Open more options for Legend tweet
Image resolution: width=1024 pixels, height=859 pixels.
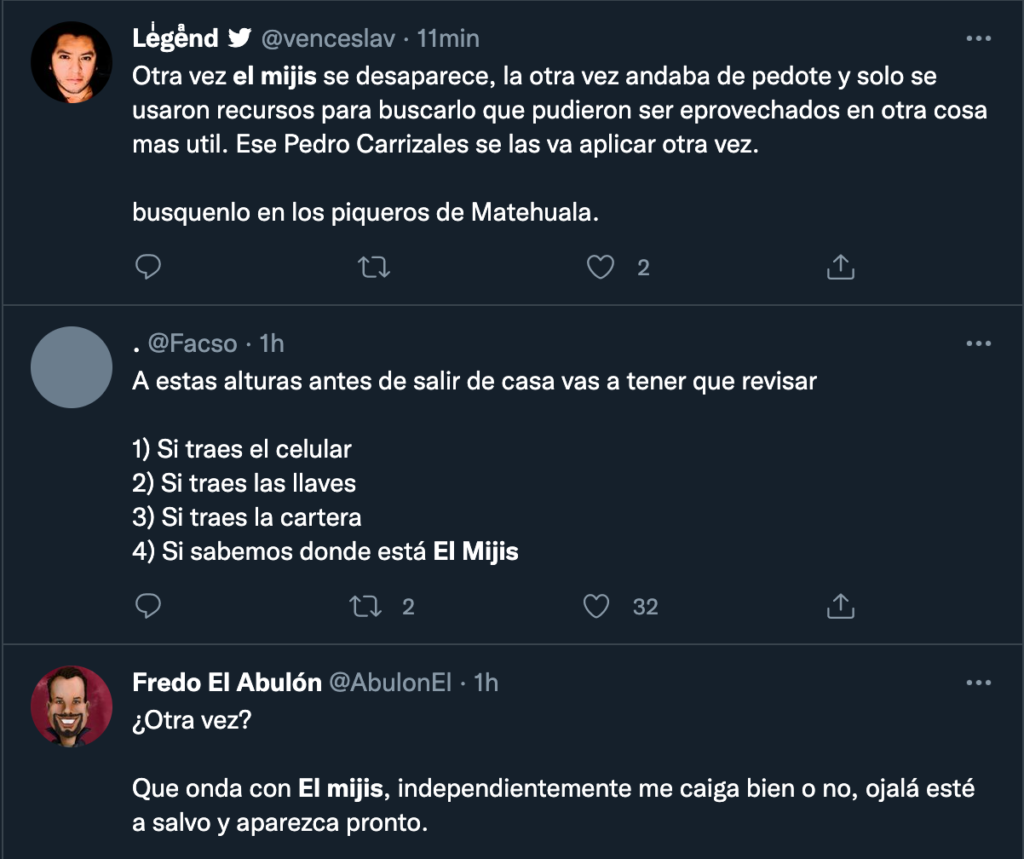[x=977, y=39]
